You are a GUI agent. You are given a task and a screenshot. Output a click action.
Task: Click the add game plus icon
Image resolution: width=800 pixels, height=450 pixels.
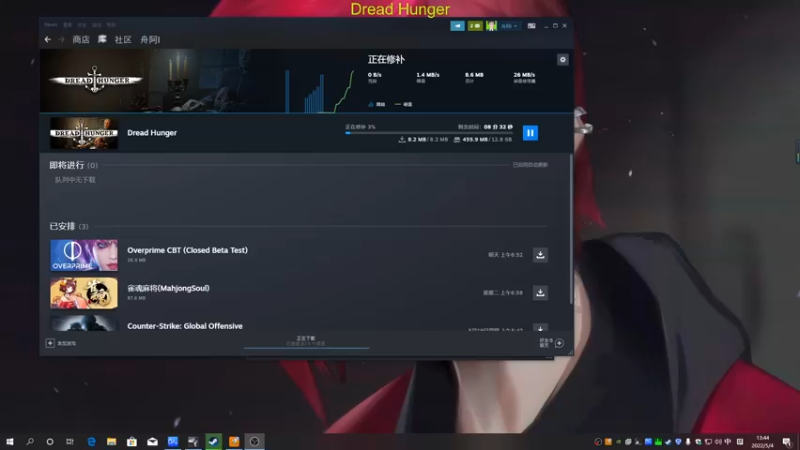coord(50,343)
